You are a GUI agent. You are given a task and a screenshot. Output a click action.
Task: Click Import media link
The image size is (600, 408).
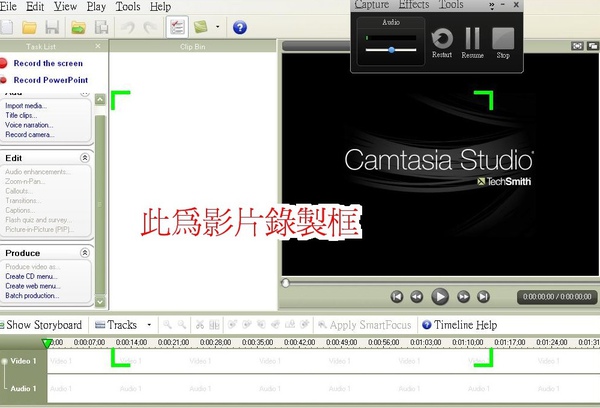26,106
